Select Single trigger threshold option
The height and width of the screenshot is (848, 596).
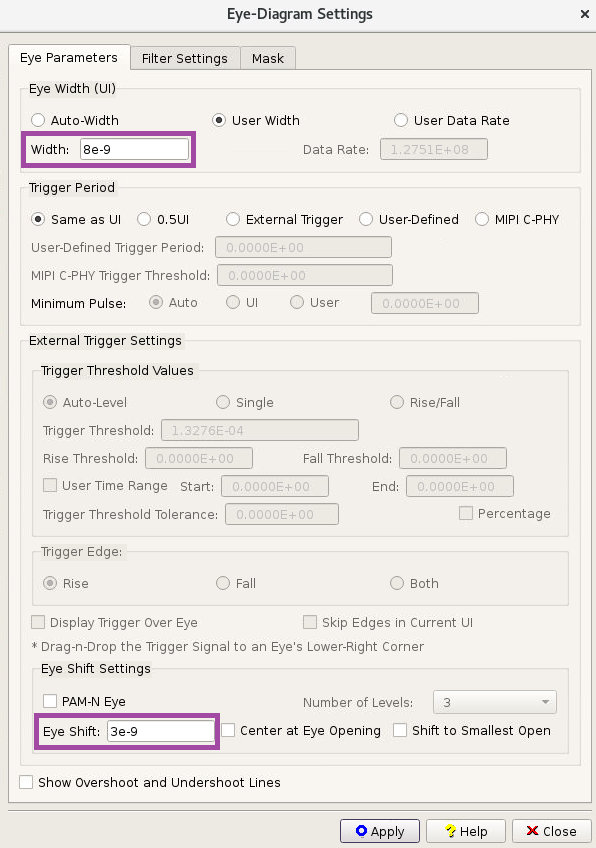point(223,402)
